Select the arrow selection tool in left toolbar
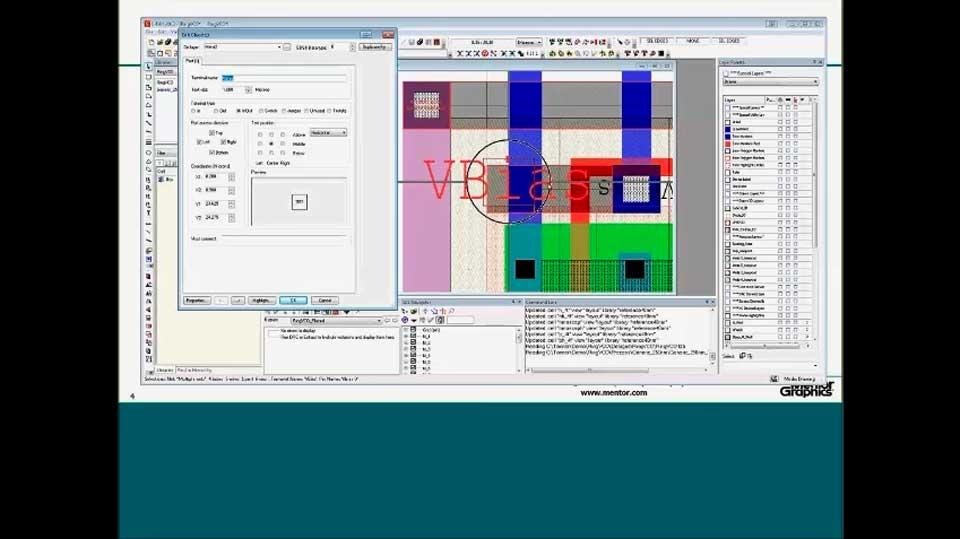The width and height of the screenshot is (960, 539). [x=149, y=65]
